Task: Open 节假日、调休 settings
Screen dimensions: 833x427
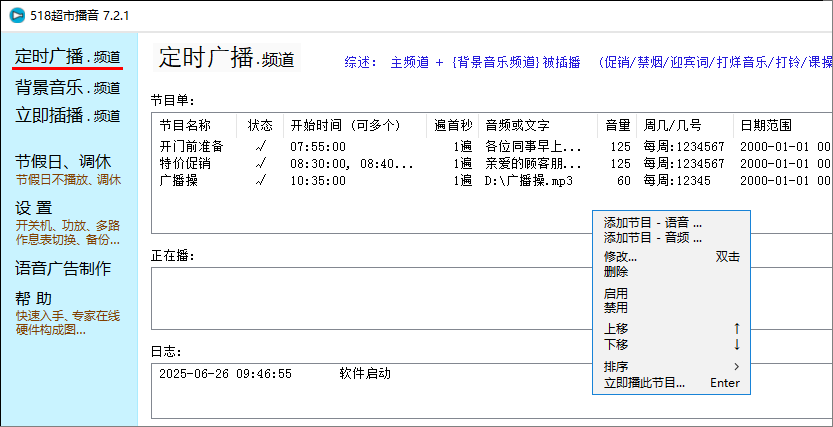Action: pyautogui.click(x=63, y=161)
